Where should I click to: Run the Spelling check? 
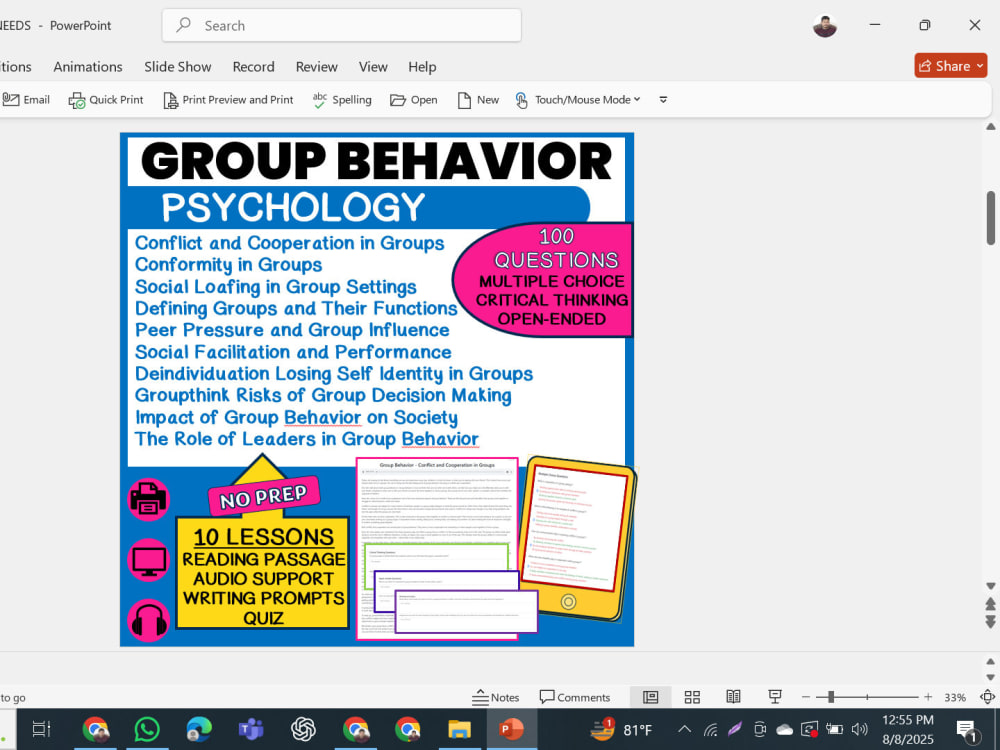[342, 100]
